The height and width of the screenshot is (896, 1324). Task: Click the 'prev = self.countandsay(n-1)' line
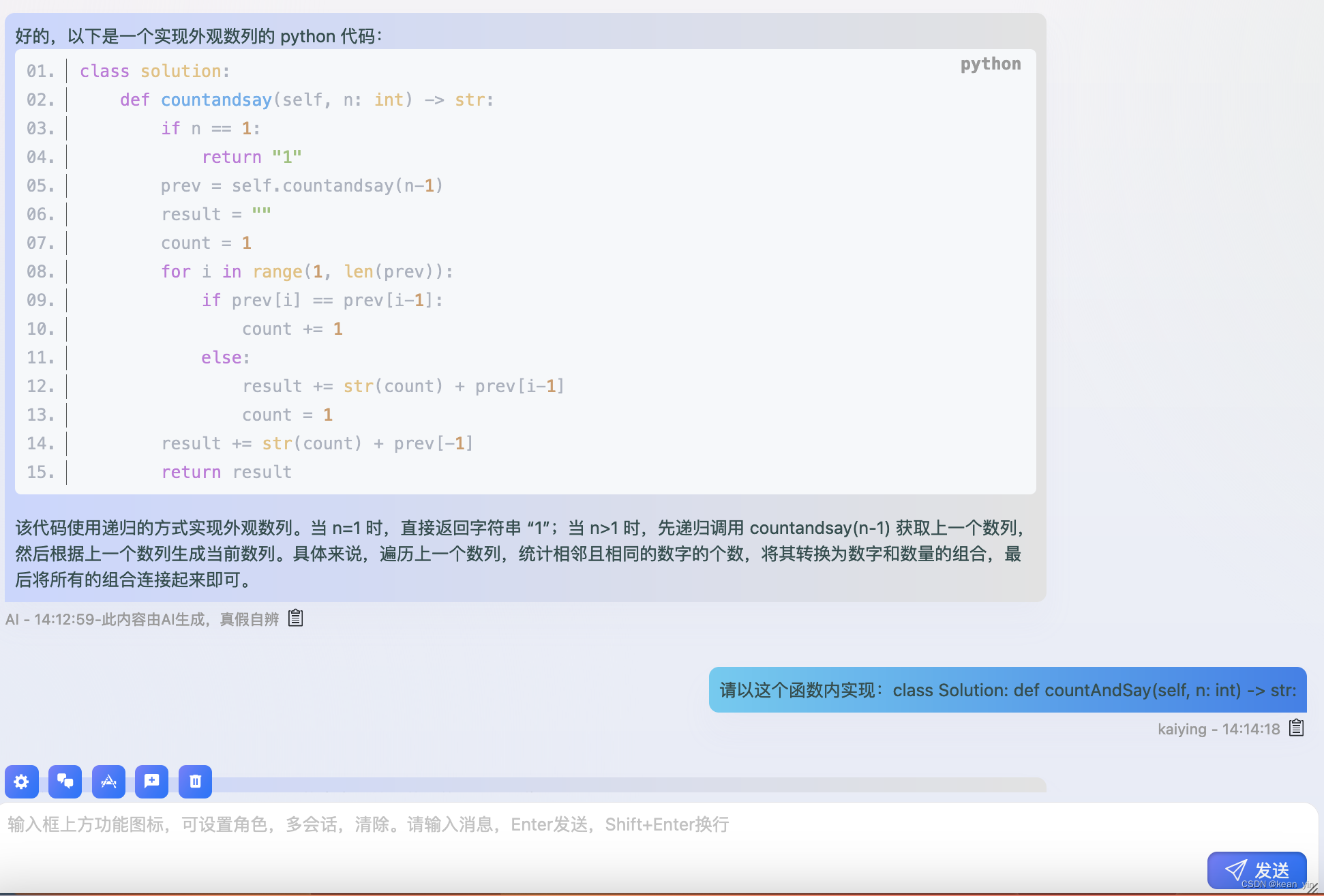coord(302,185)
